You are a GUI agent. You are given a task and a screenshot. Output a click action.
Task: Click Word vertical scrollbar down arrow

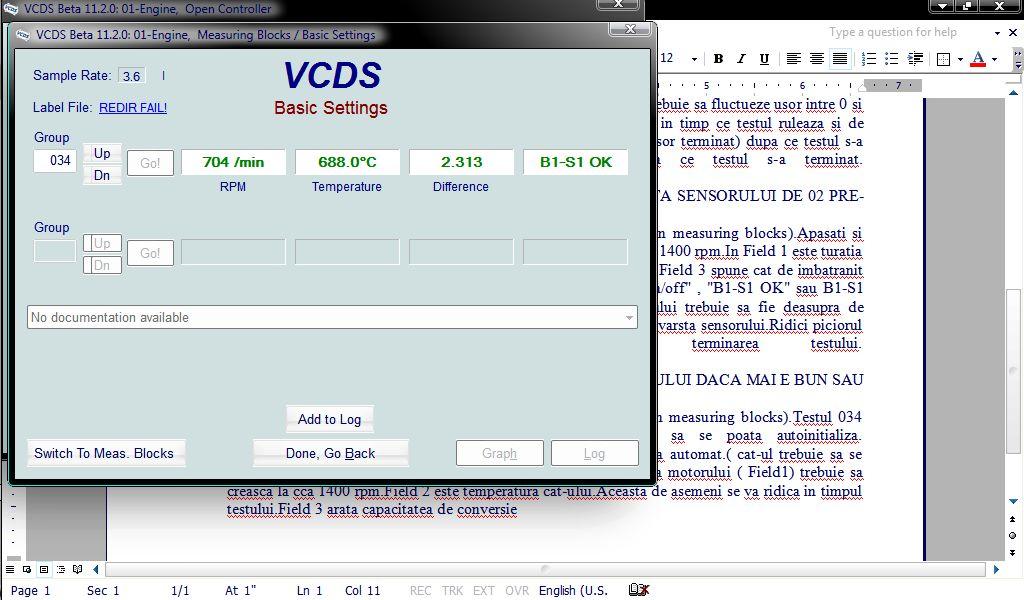[1013, 501]
